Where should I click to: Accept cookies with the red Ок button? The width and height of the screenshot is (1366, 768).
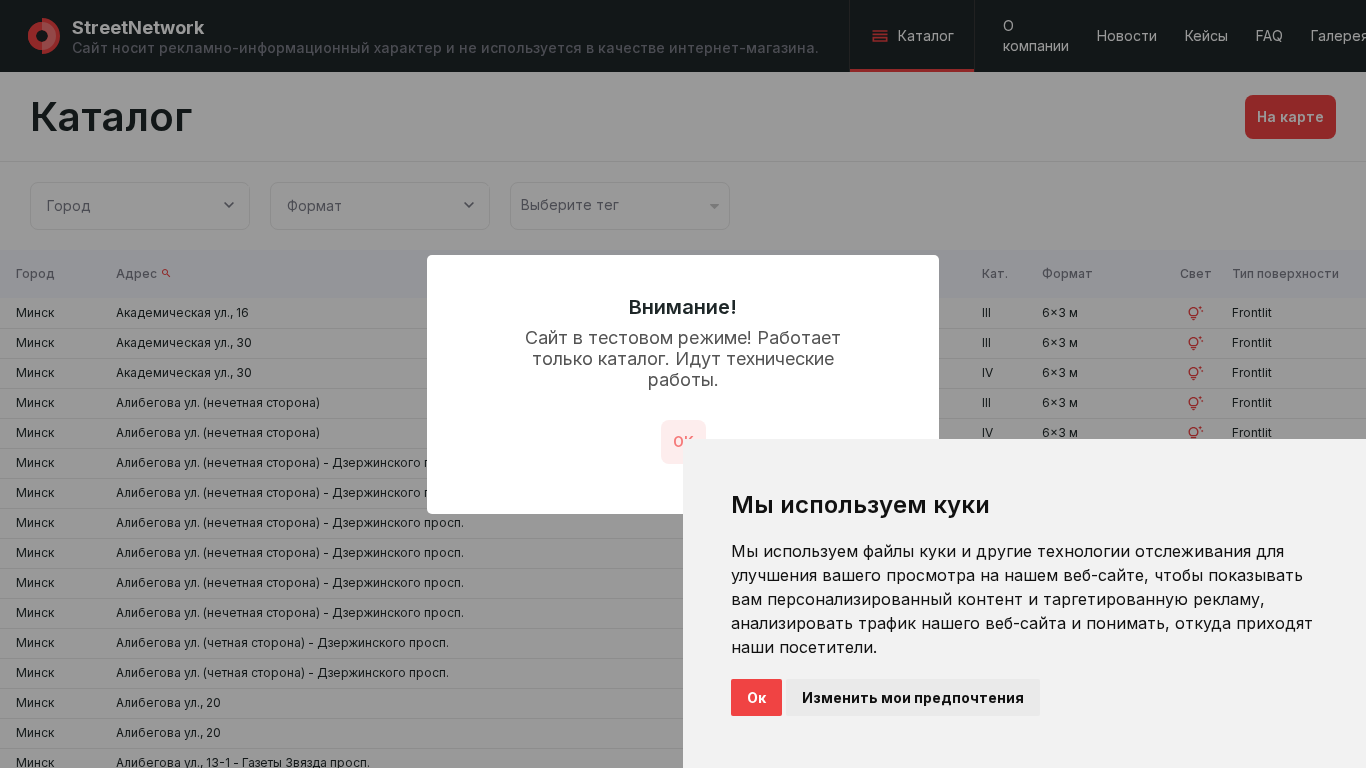coord(756,698)
